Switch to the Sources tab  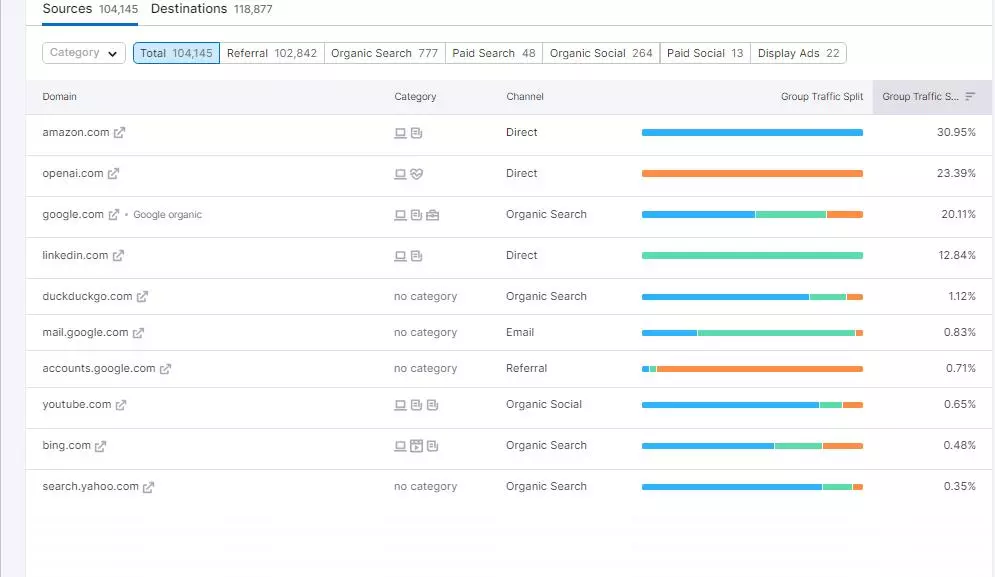coord(90,9)
